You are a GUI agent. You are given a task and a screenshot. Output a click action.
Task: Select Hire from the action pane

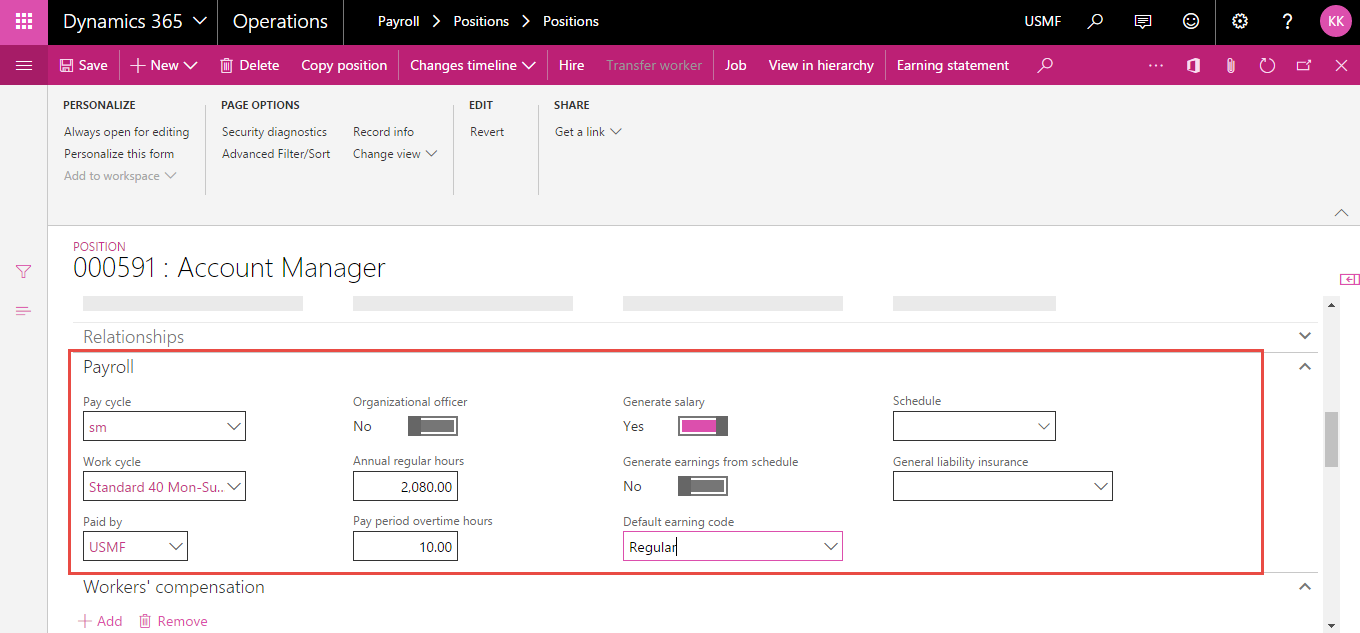571,65
